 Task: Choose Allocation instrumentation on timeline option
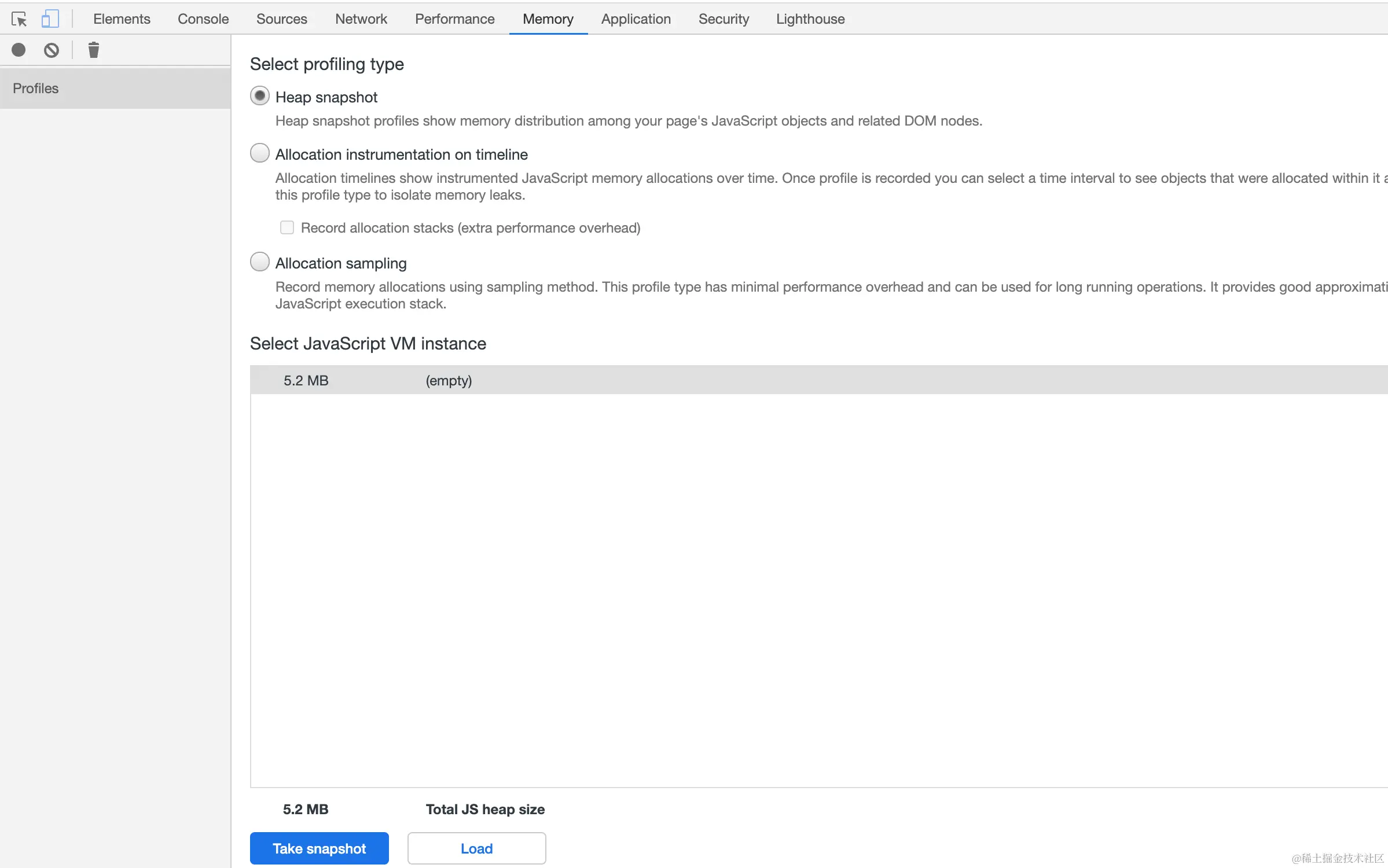coord(260,153)
